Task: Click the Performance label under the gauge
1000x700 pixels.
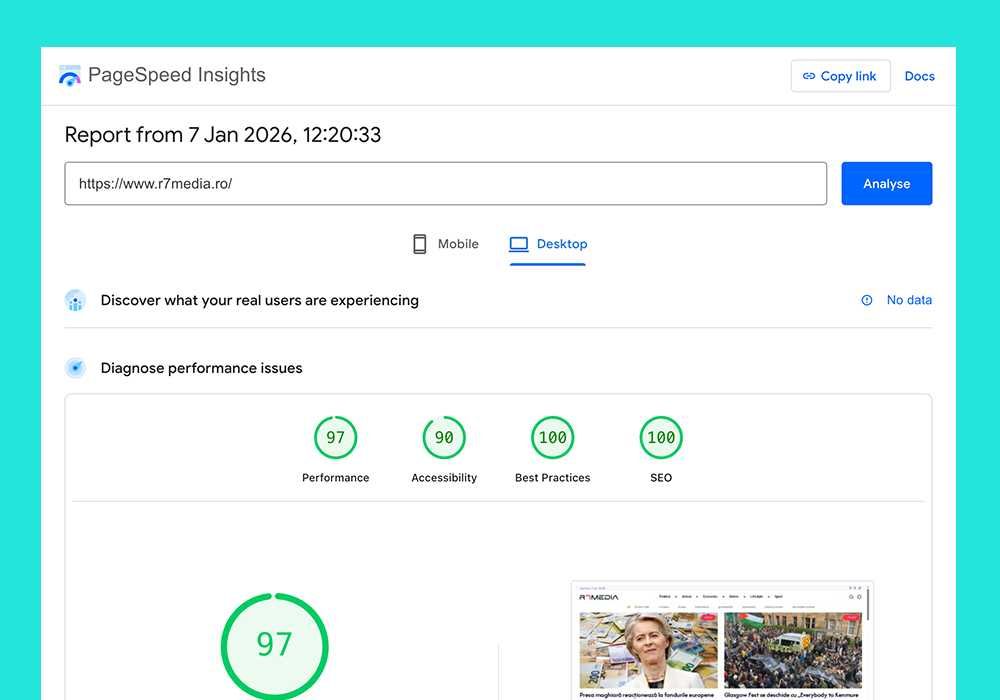Action: click(x=335, y=478)
